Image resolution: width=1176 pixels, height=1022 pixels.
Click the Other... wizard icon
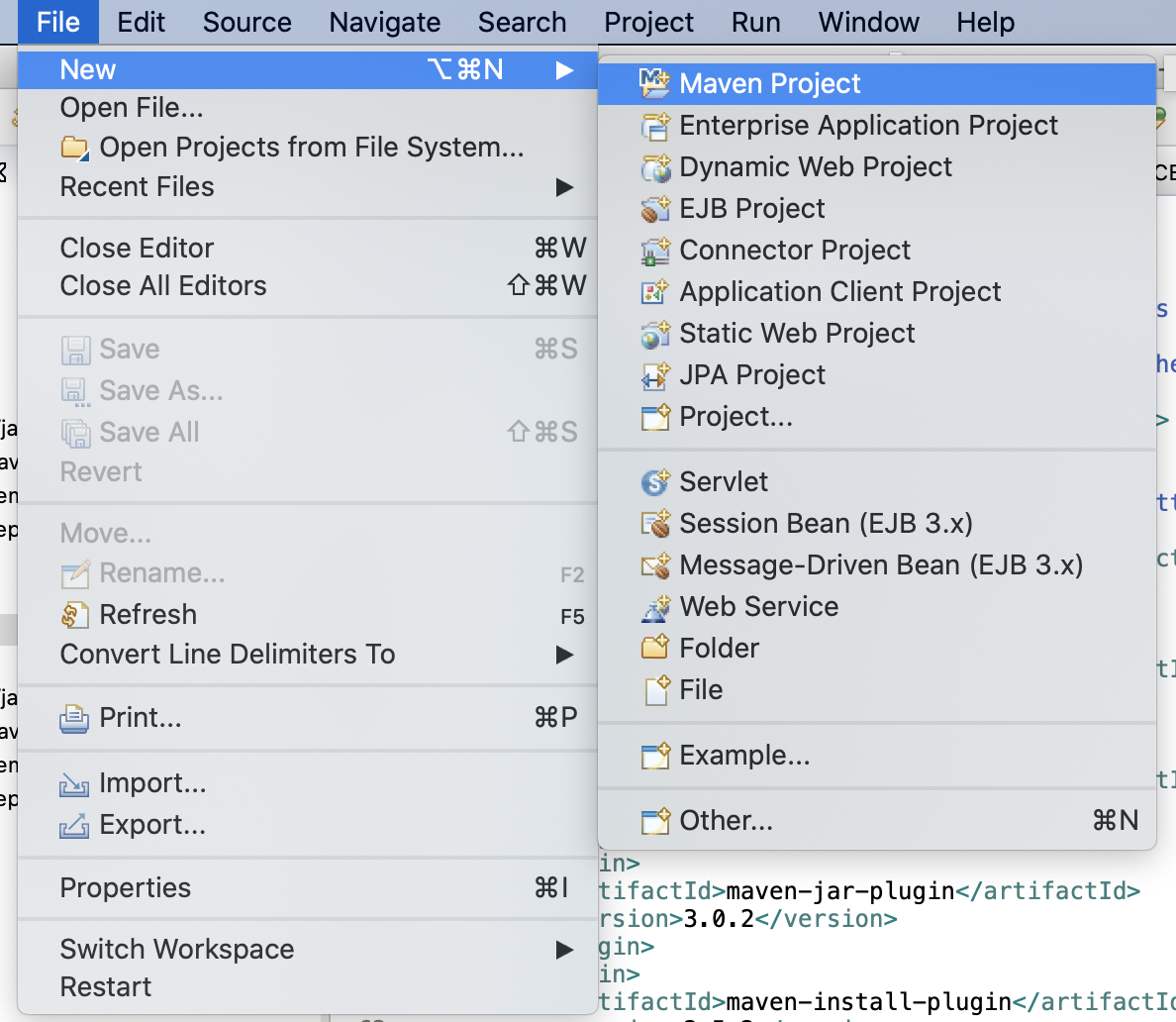click(654, 820)
